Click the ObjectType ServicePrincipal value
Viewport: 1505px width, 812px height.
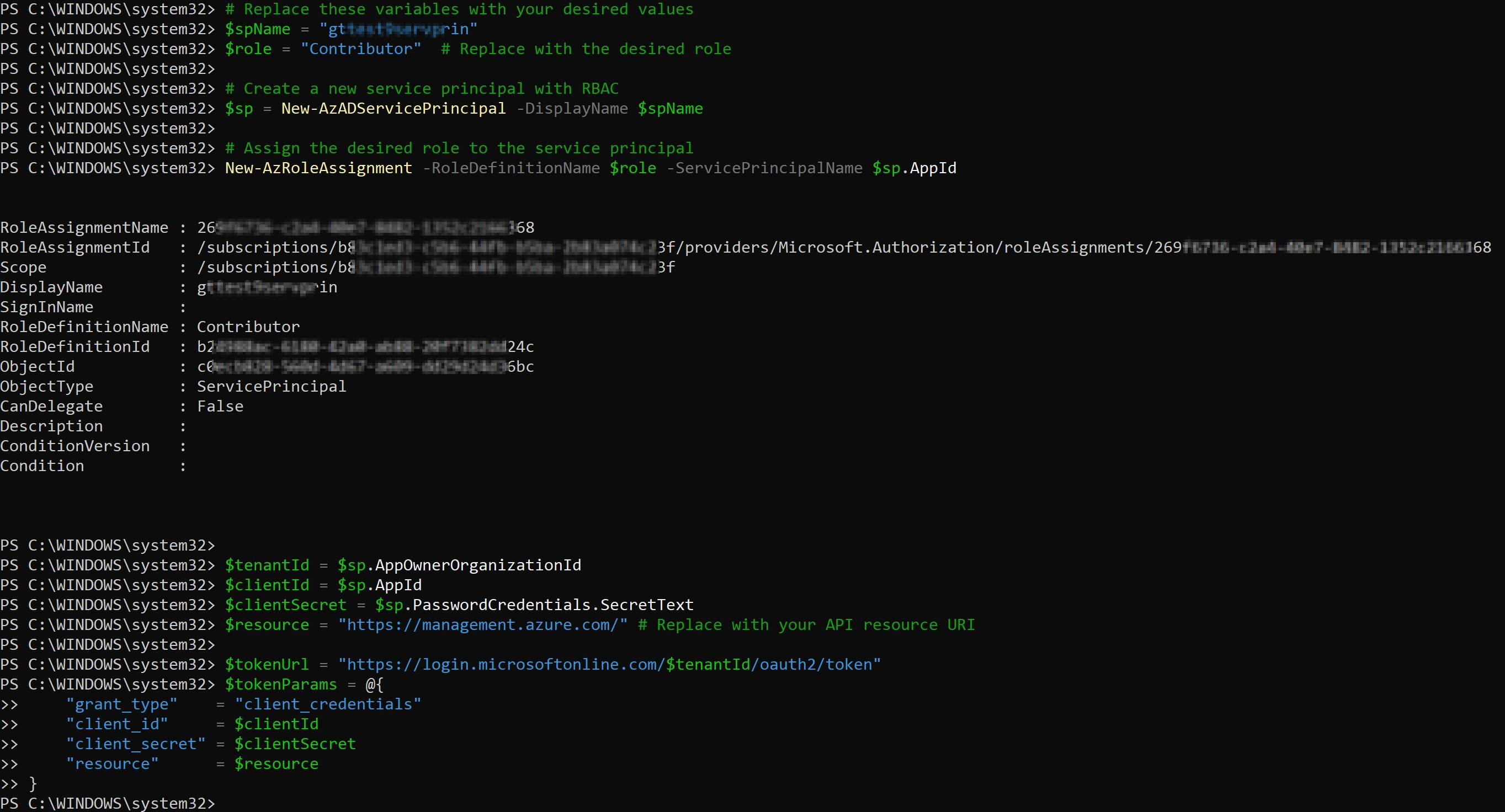[x=272, y=387]
